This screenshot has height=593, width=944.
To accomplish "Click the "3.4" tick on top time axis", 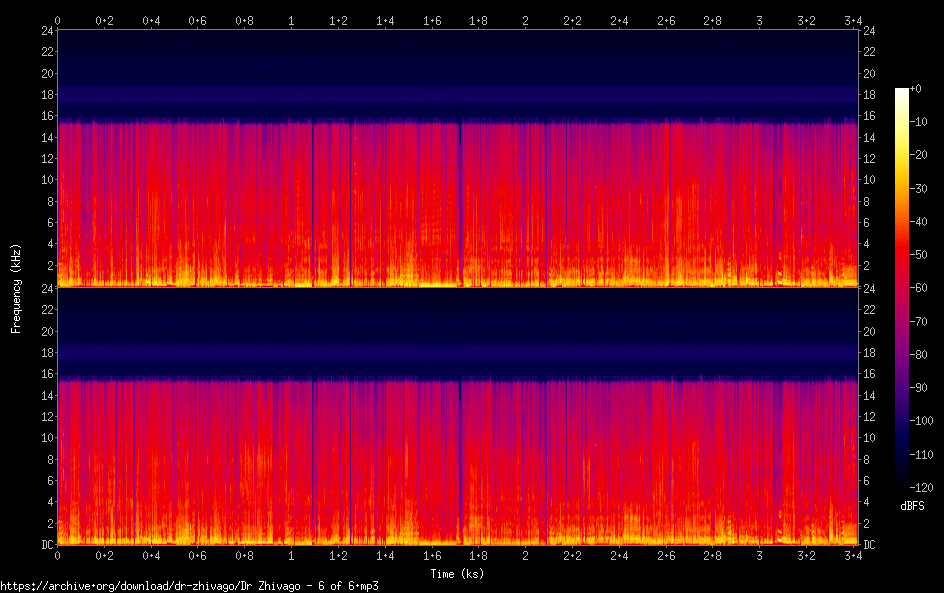I will (853, 19).
